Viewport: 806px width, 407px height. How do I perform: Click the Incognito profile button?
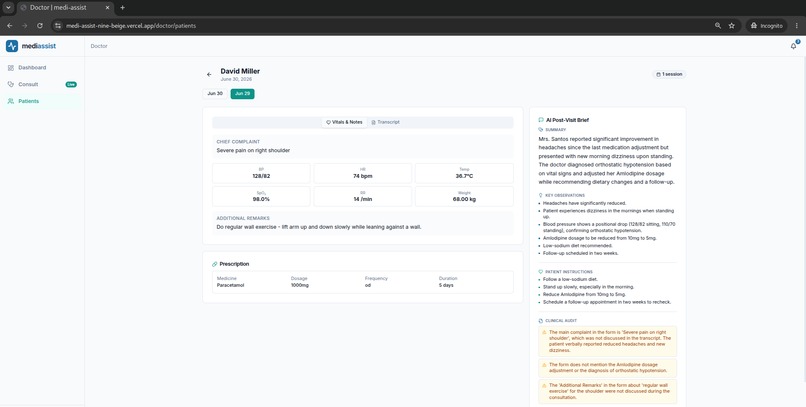(x=766, y=26)
